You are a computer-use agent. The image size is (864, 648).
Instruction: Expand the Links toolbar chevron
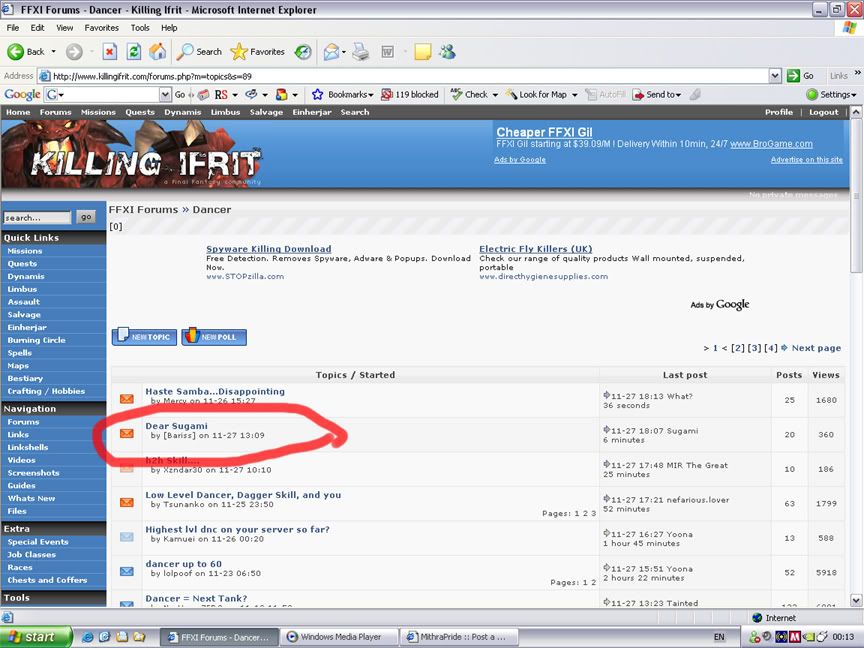pyautogui.click(x=857, y=73)
